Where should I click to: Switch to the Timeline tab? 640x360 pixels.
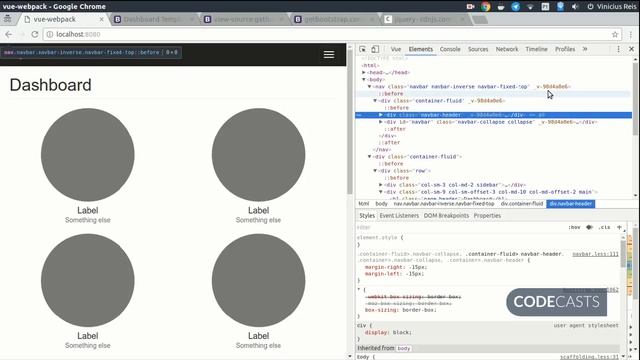click(536, 49)
